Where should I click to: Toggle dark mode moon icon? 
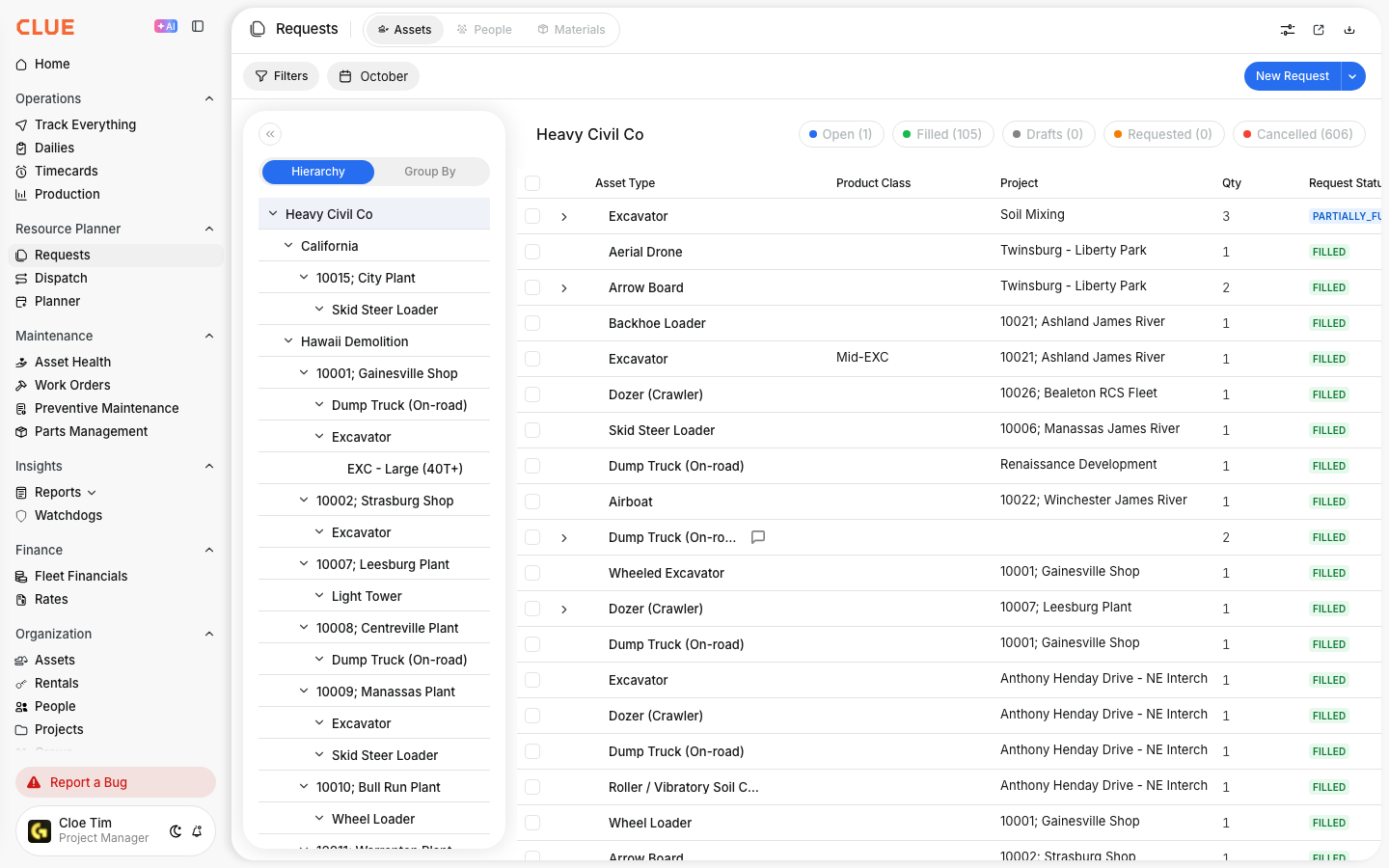pyautogui.click(x=176, y=831)
